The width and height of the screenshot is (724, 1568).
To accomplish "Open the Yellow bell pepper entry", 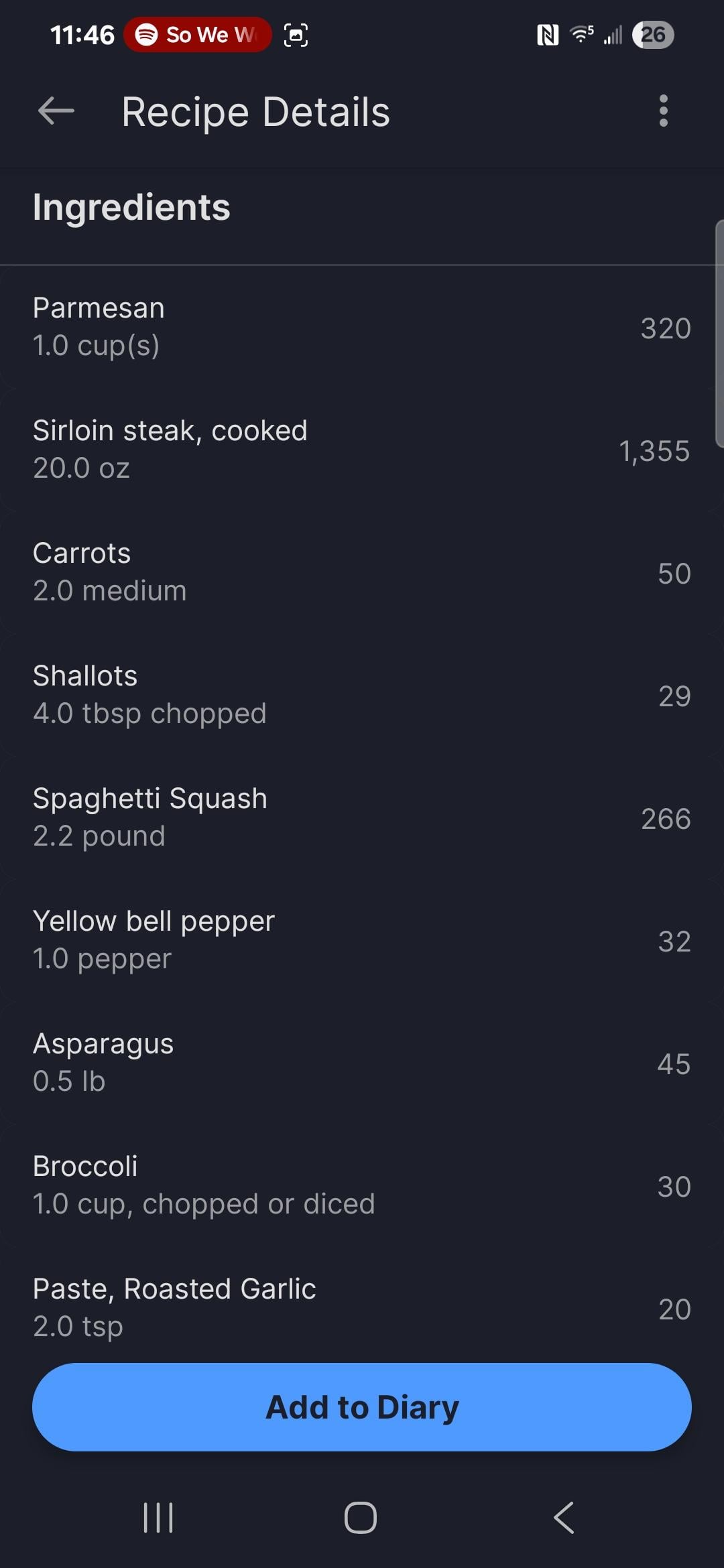I will point(362,940).
